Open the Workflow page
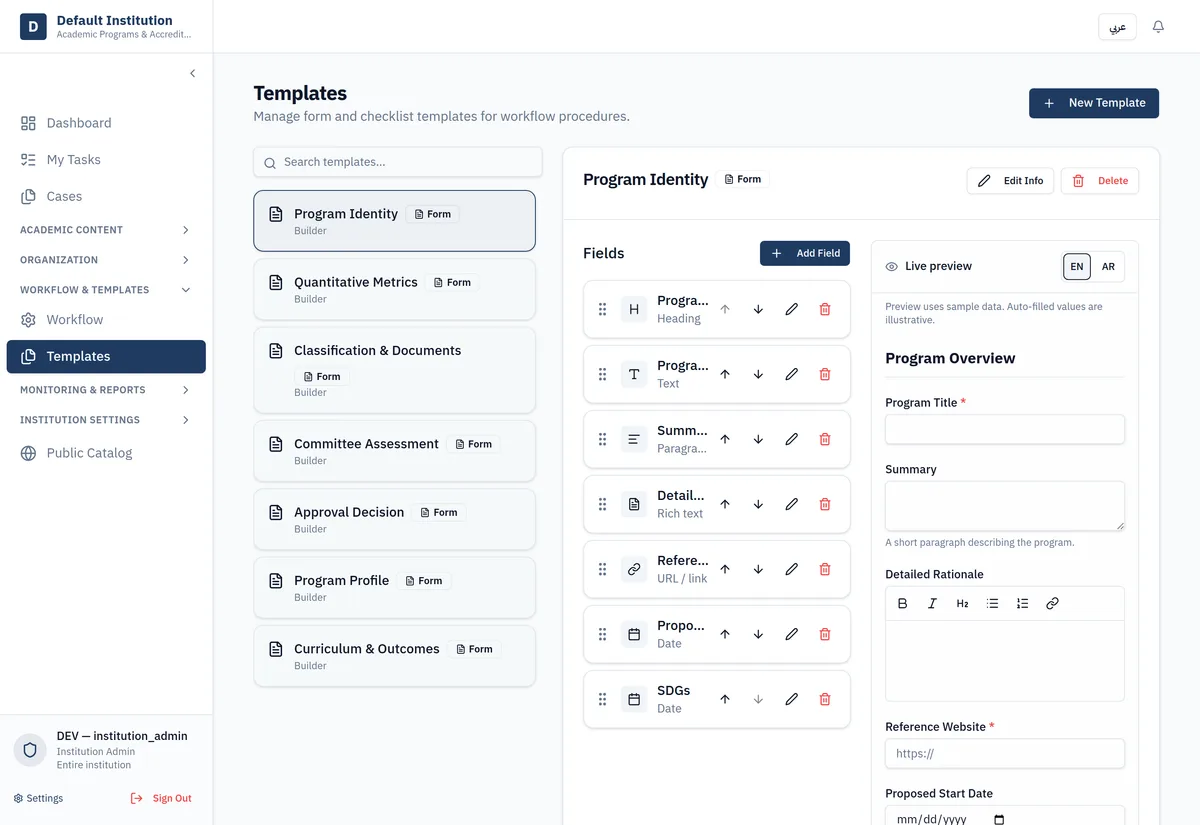 [x=106, y=320]
